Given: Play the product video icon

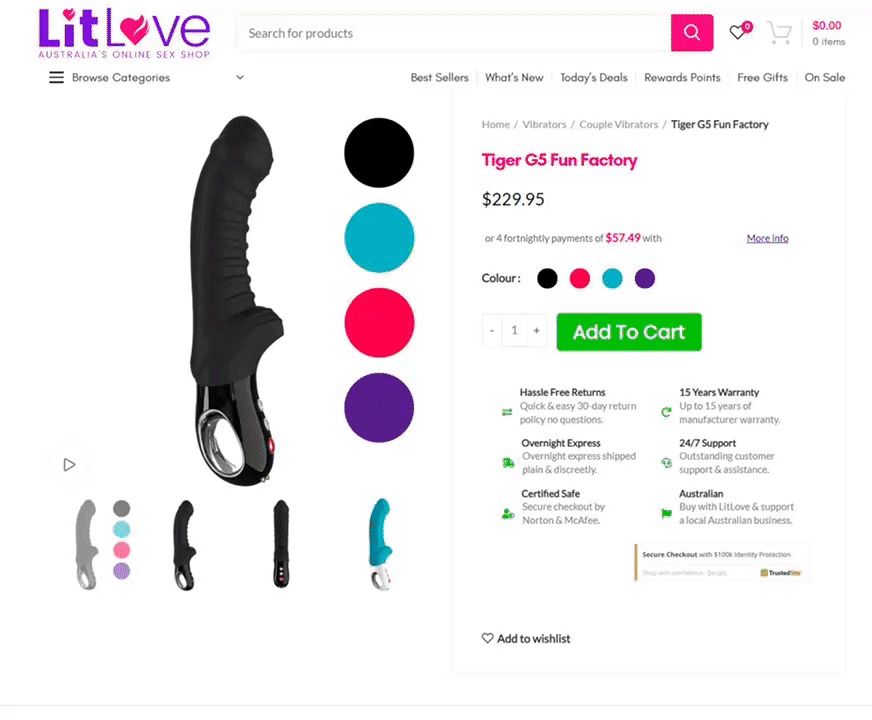Looking at the screenshot, I should pos(70,465).
